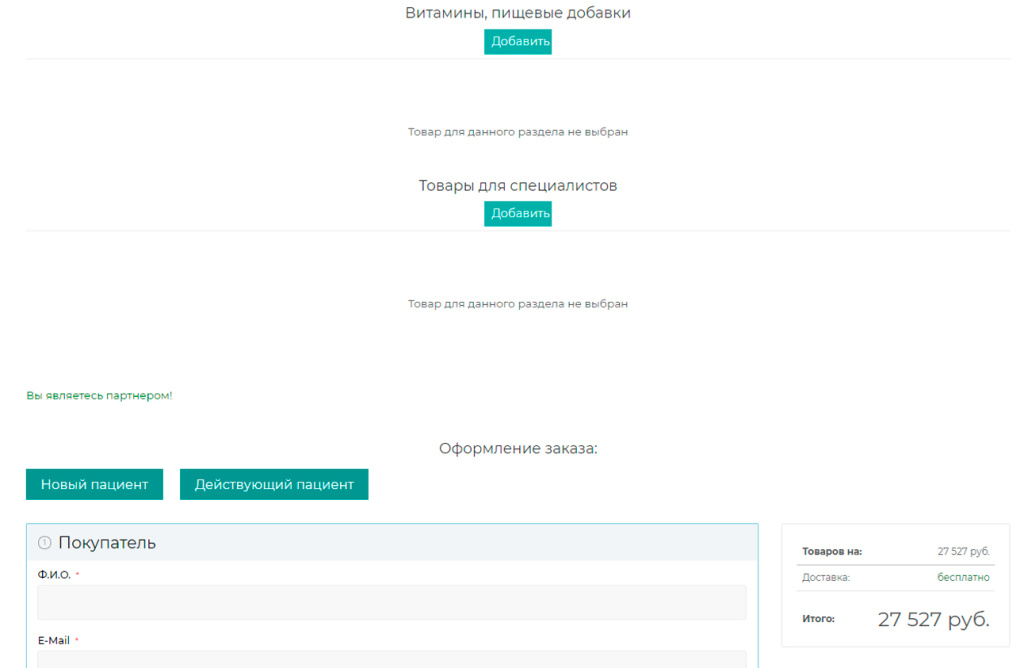Click the empty-product message under Товары для специалистов
Screen dimensions: 1024x668
point(517,304)
